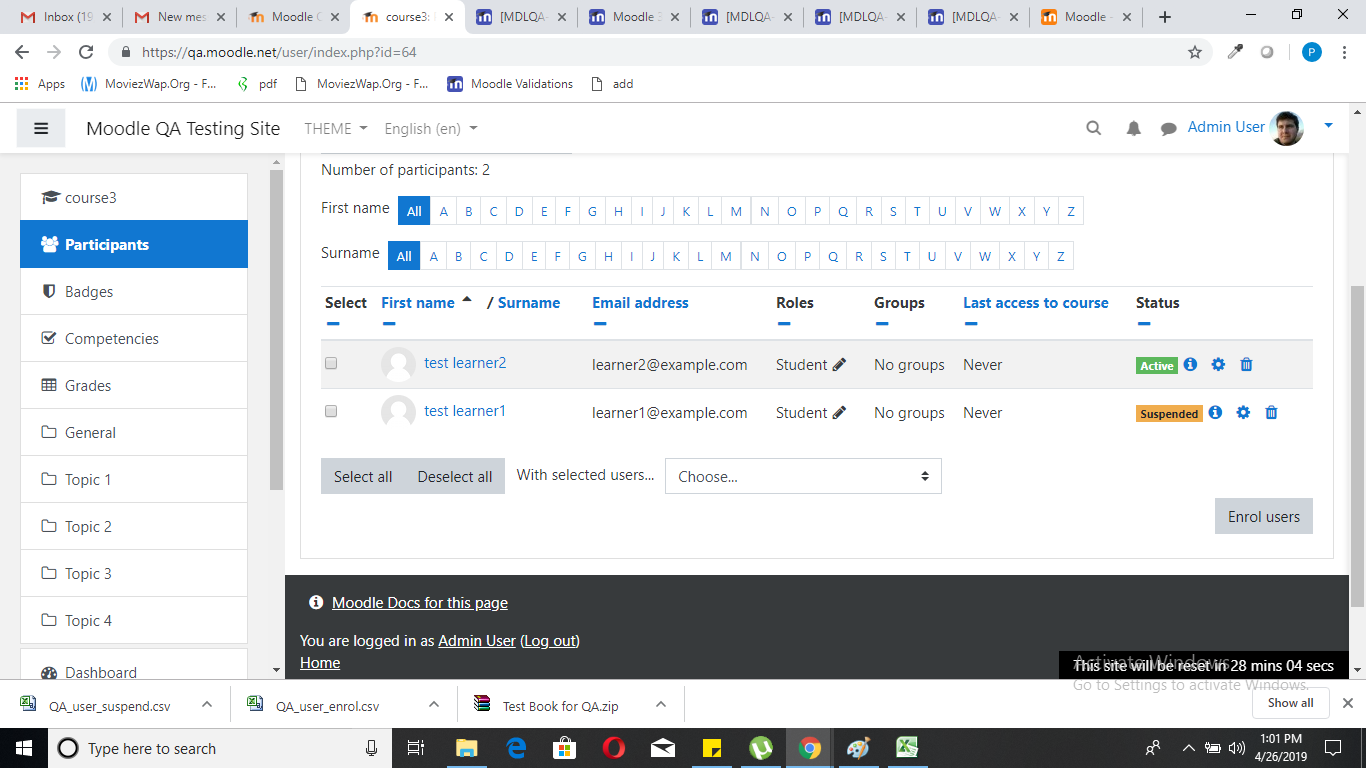
Task: Open the test learner2 profile link
Action: click(465, 363)
